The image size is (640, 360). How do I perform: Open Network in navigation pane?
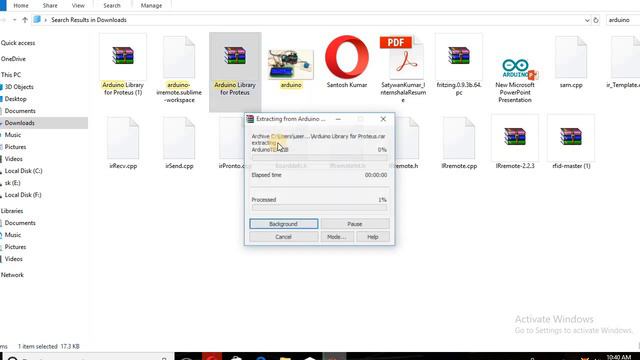point(12,275)
